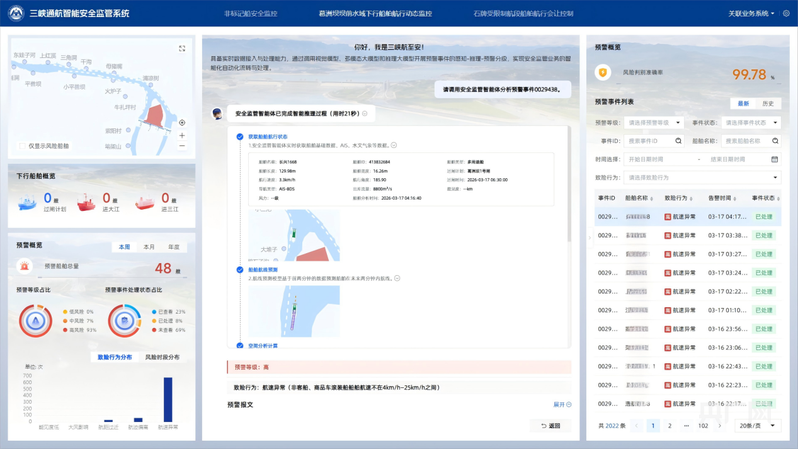798x449 pixels.
Task: Switch warning overview to 年度
Action: point(174,247)
